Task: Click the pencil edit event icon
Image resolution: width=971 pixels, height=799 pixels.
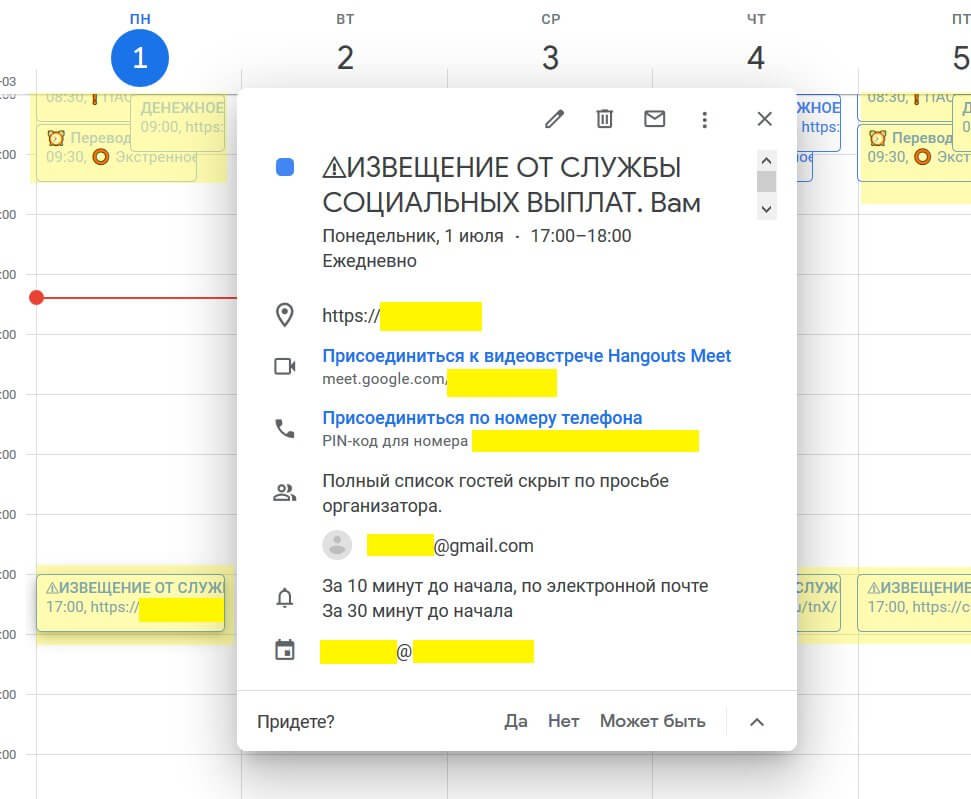Action: pos(554,118)
